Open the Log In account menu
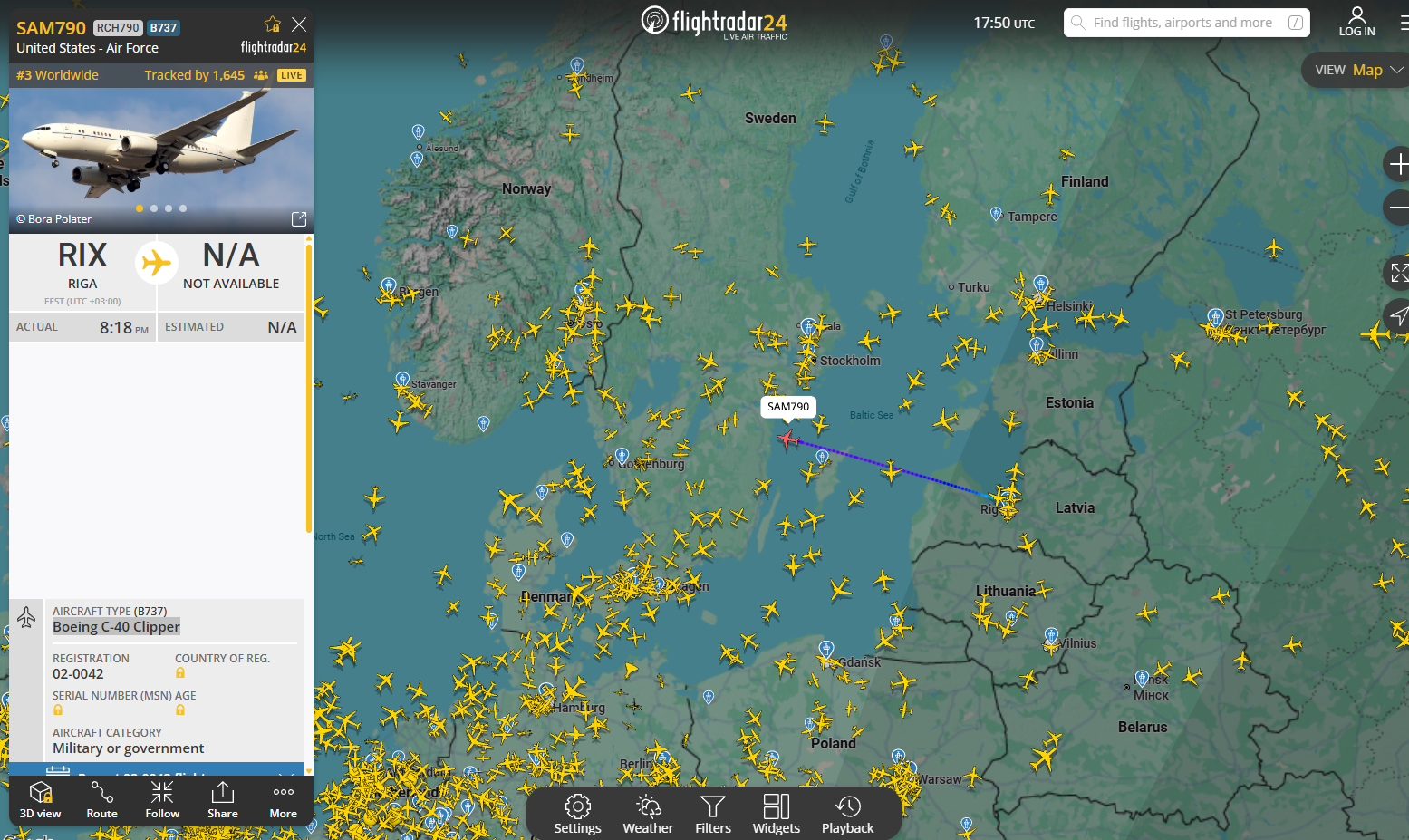Screen dimensions: 1409x840 pyautogui.click(x=1356, y=22)
